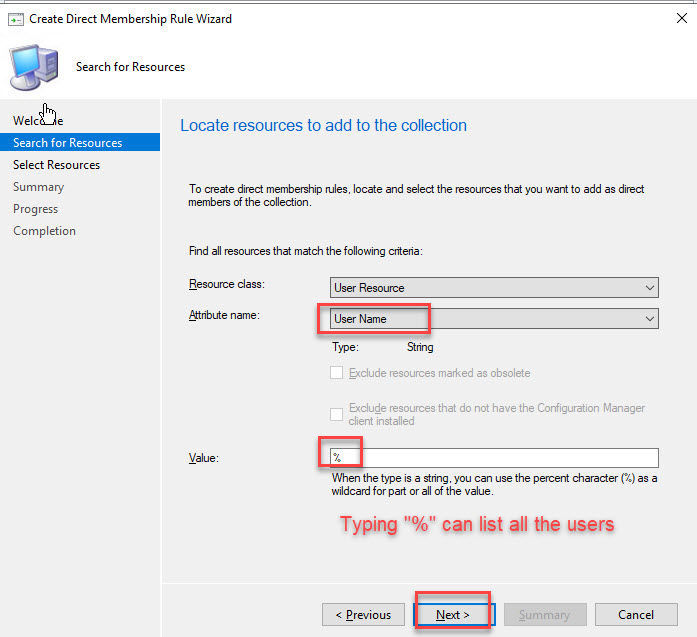Click the wizard icon in the title bar
This screenshot has width=697, height=637.
[x=15, y=18]
